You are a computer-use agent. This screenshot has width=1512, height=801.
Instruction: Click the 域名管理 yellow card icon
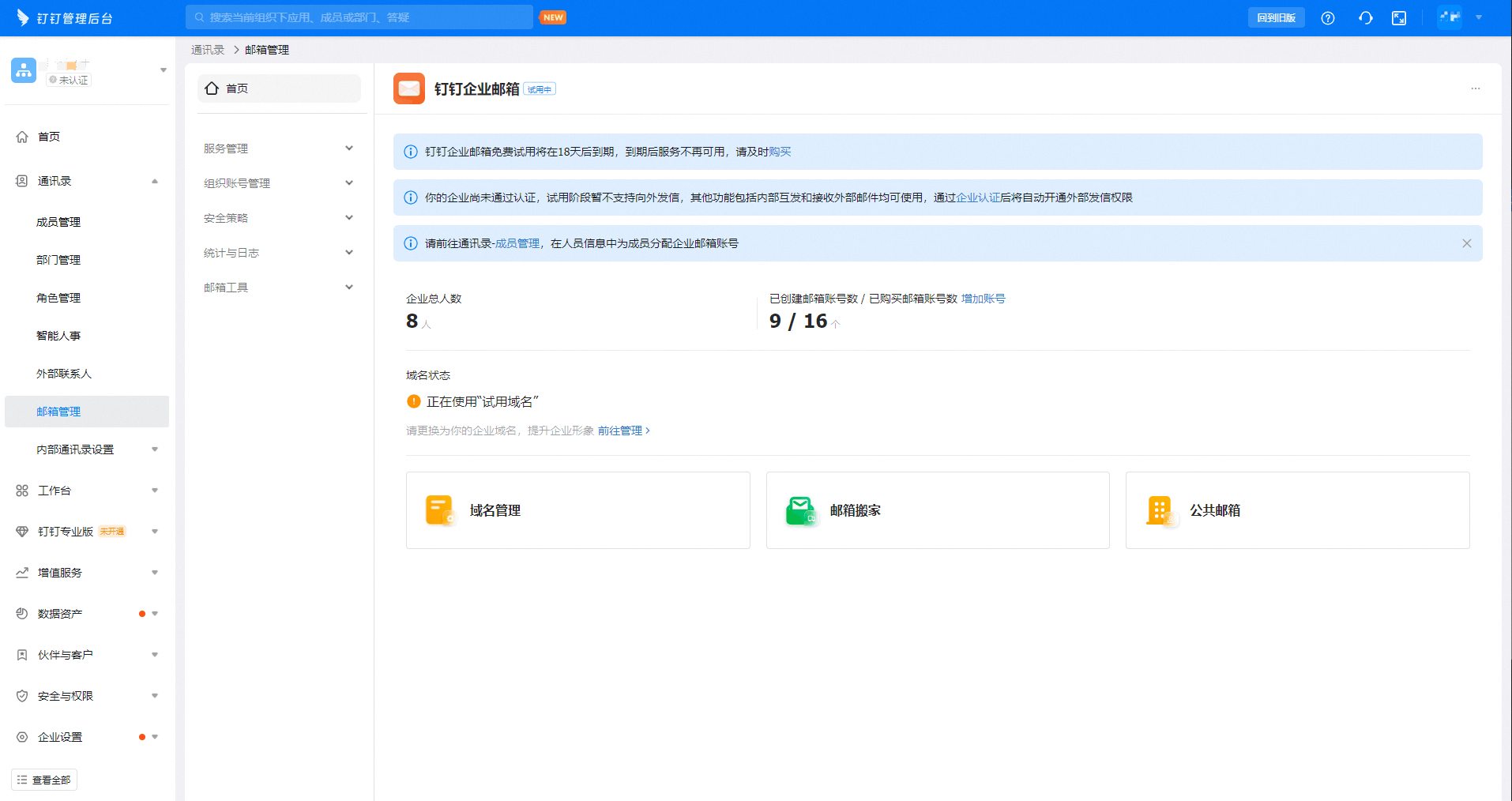[x=439, y=510]
